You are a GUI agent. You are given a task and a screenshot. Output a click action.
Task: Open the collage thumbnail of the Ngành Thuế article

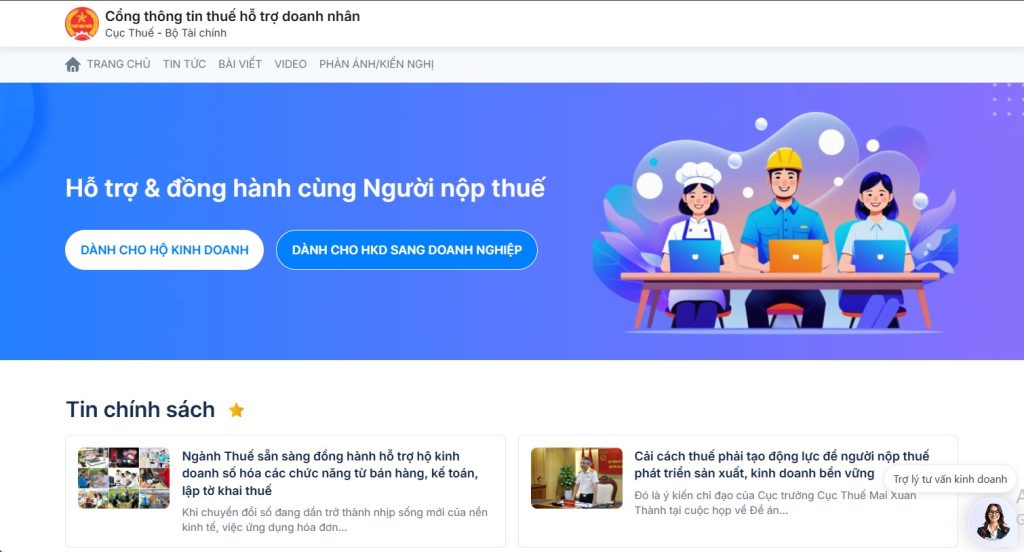tap(123, 478)
